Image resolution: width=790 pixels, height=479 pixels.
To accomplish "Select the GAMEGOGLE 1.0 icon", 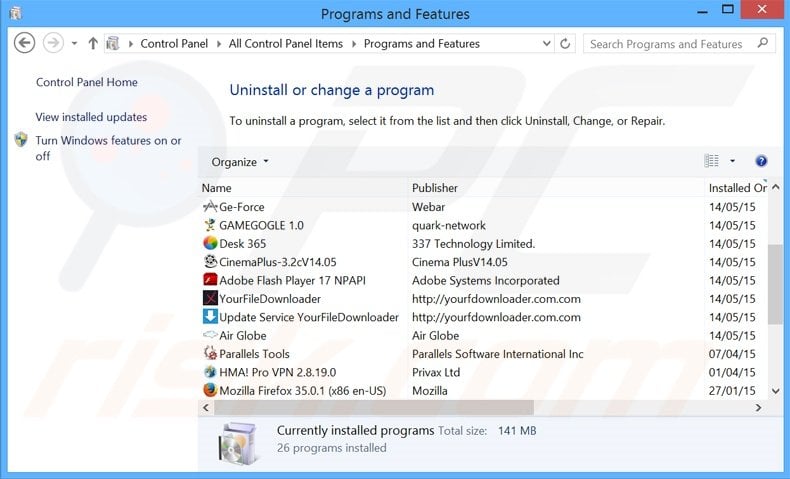I will tap(210, 225).
